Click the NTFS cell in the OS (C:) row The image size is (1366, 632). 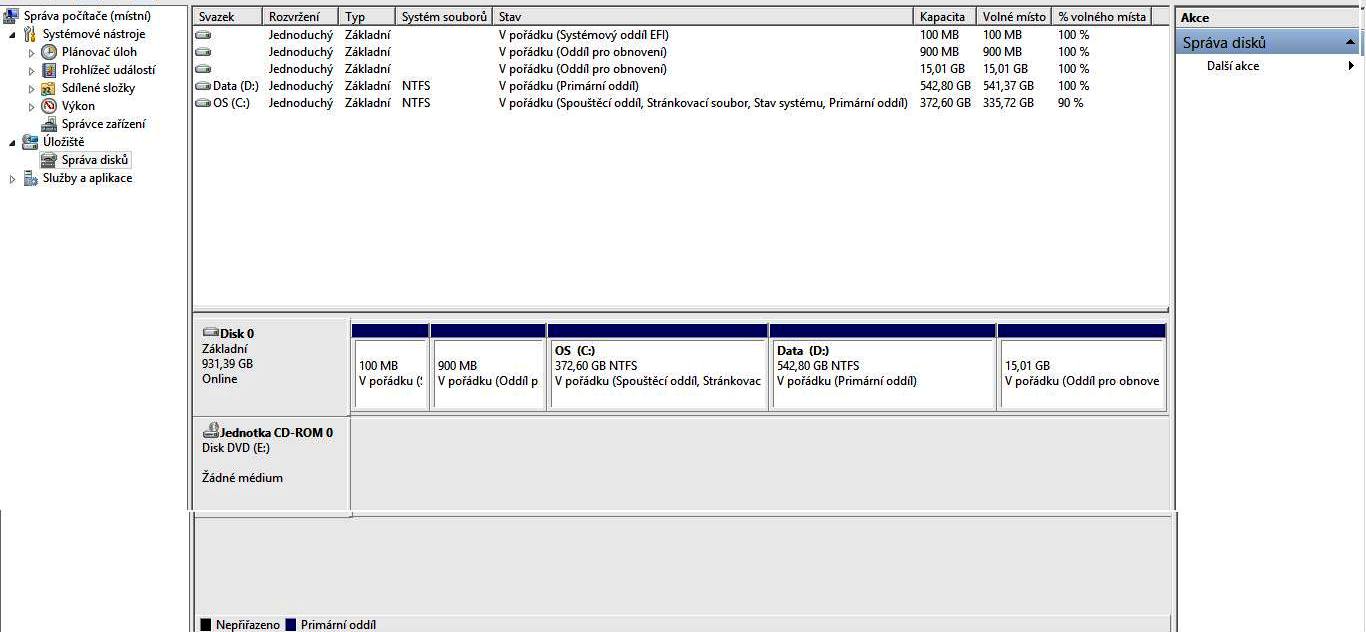416,103
